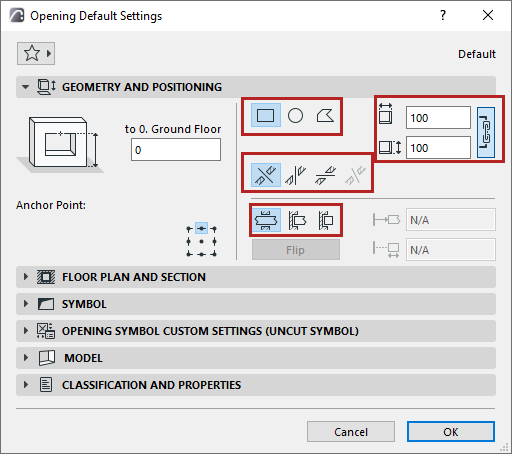Select top-left anchor point
This screenshot has height=454, width=512.
tap(189, 229)
